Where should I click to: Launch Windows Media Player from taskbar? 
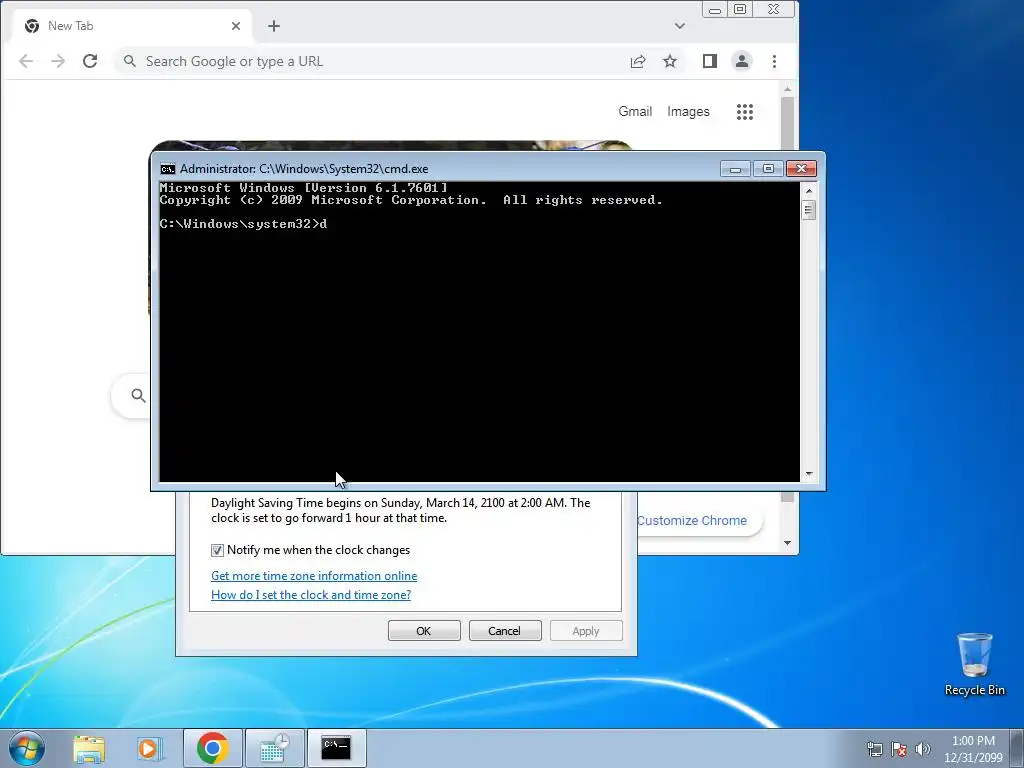149,748
